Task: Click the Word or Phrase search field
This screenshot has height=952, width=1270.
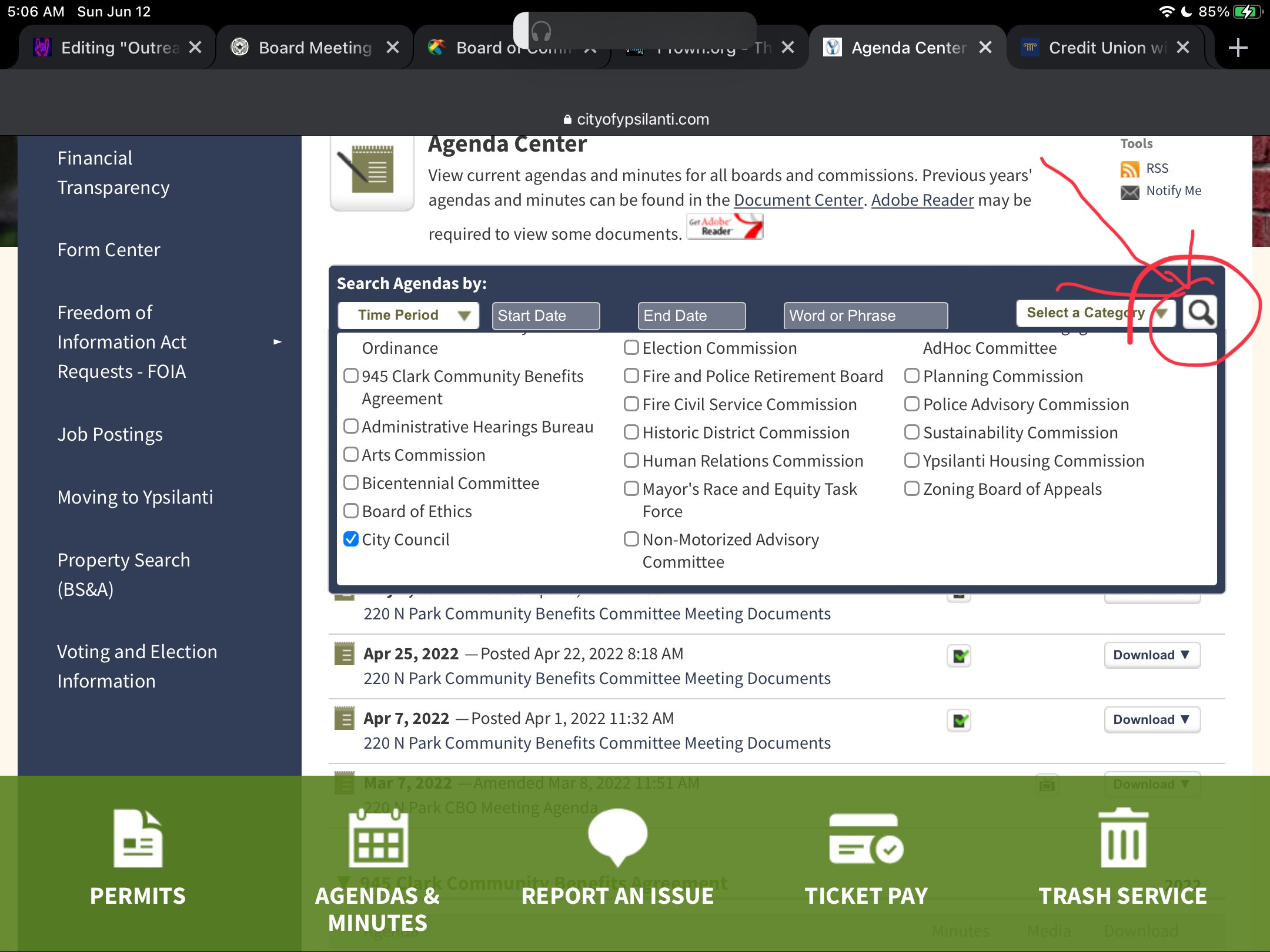Action: click(865, 316)
